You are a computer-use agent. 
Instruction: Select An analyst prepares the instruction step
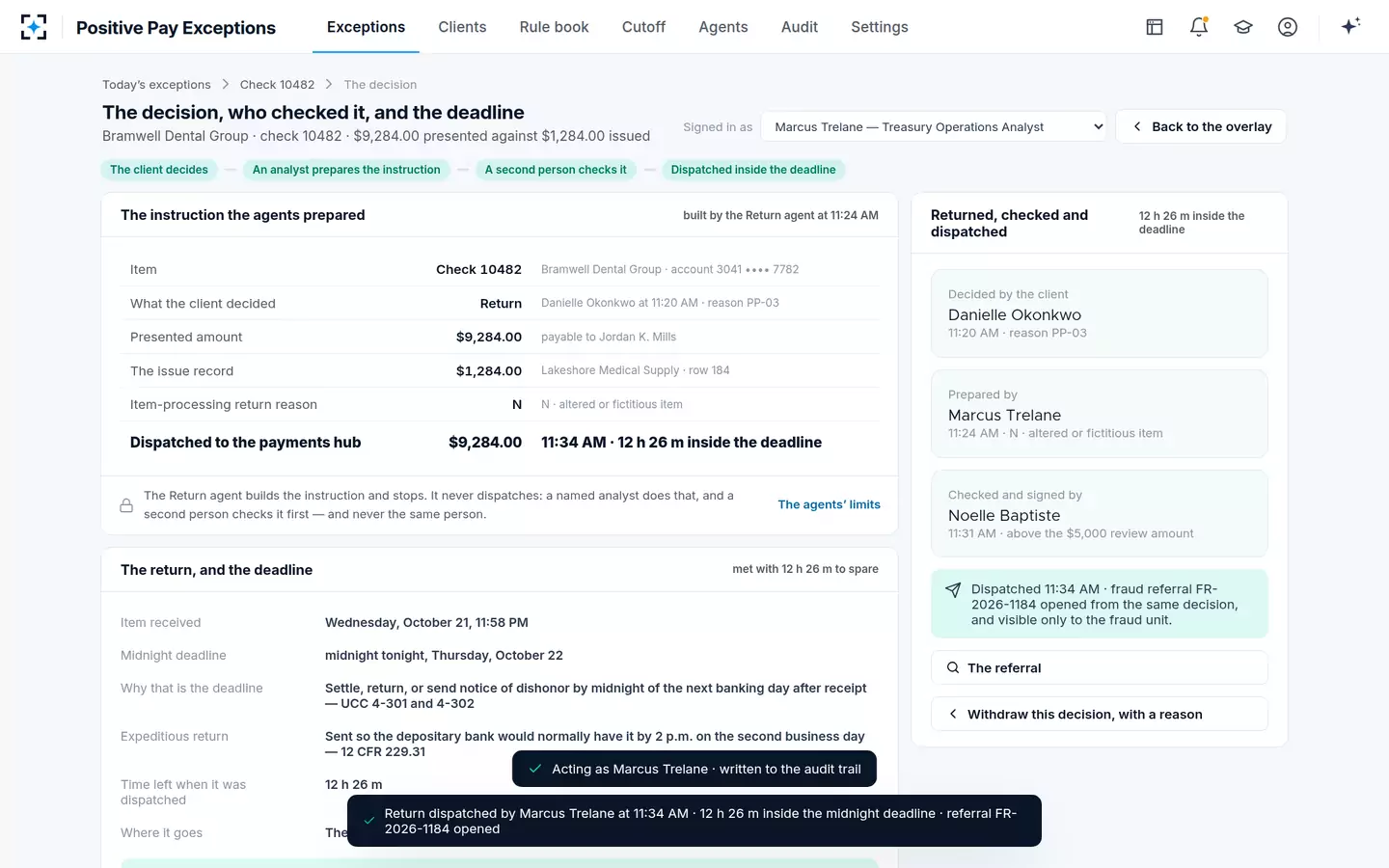[x=346, y=170]
